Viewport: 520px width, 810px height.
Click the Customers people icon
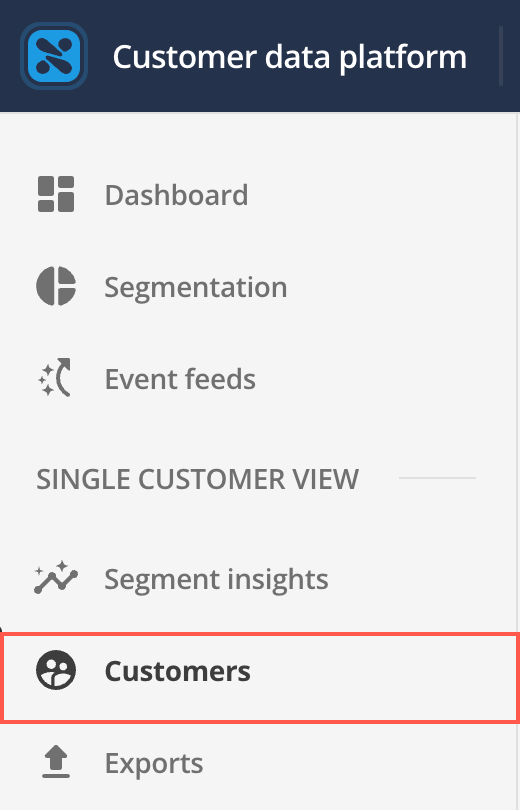[x=56, y=670]
